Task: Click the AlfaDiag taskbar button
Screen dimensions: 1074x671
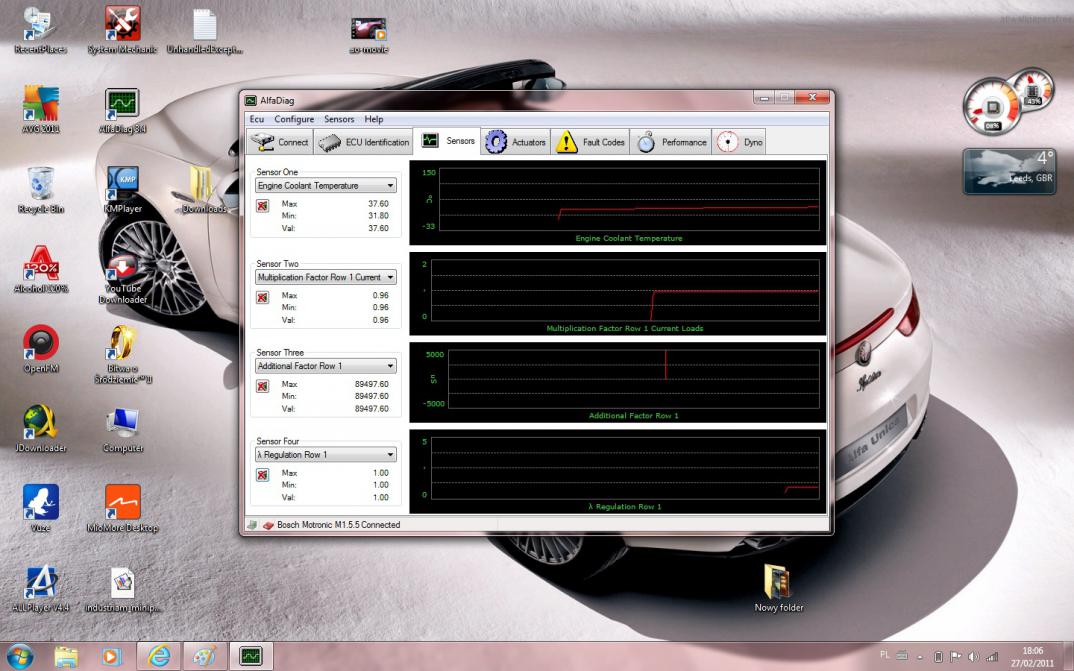Action: coord(251,657)
